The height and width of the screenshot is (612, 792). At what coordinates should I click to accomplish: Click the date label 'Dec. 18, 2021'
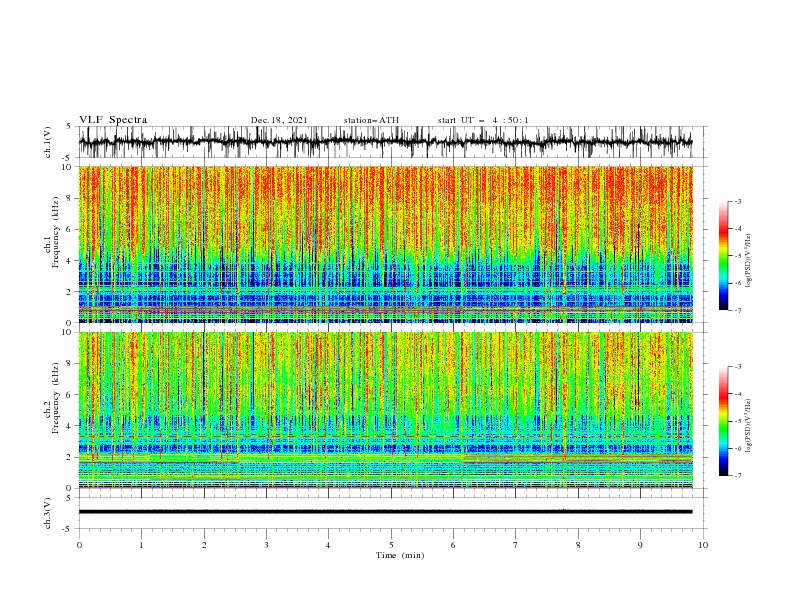pyautogui.click(x=279, y=120)
